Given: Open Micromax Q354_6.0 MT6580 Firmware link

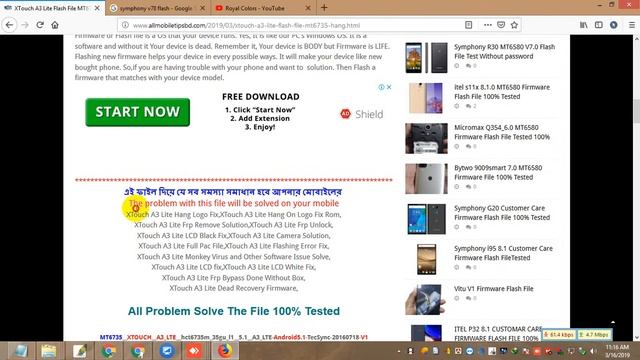Looking at the screenshot, I should (502, 132).
